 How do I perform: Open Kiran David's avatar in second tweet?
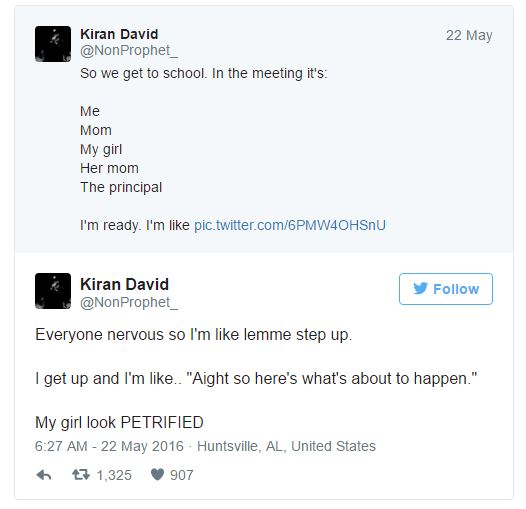(53, 291)
